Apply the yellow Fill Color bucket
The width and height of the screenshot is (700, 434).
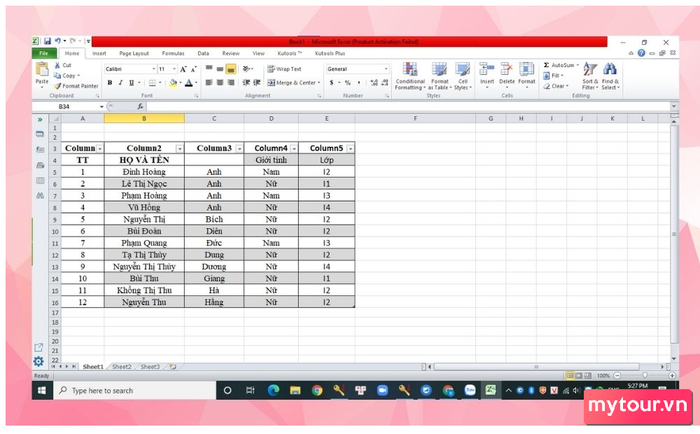173,83
